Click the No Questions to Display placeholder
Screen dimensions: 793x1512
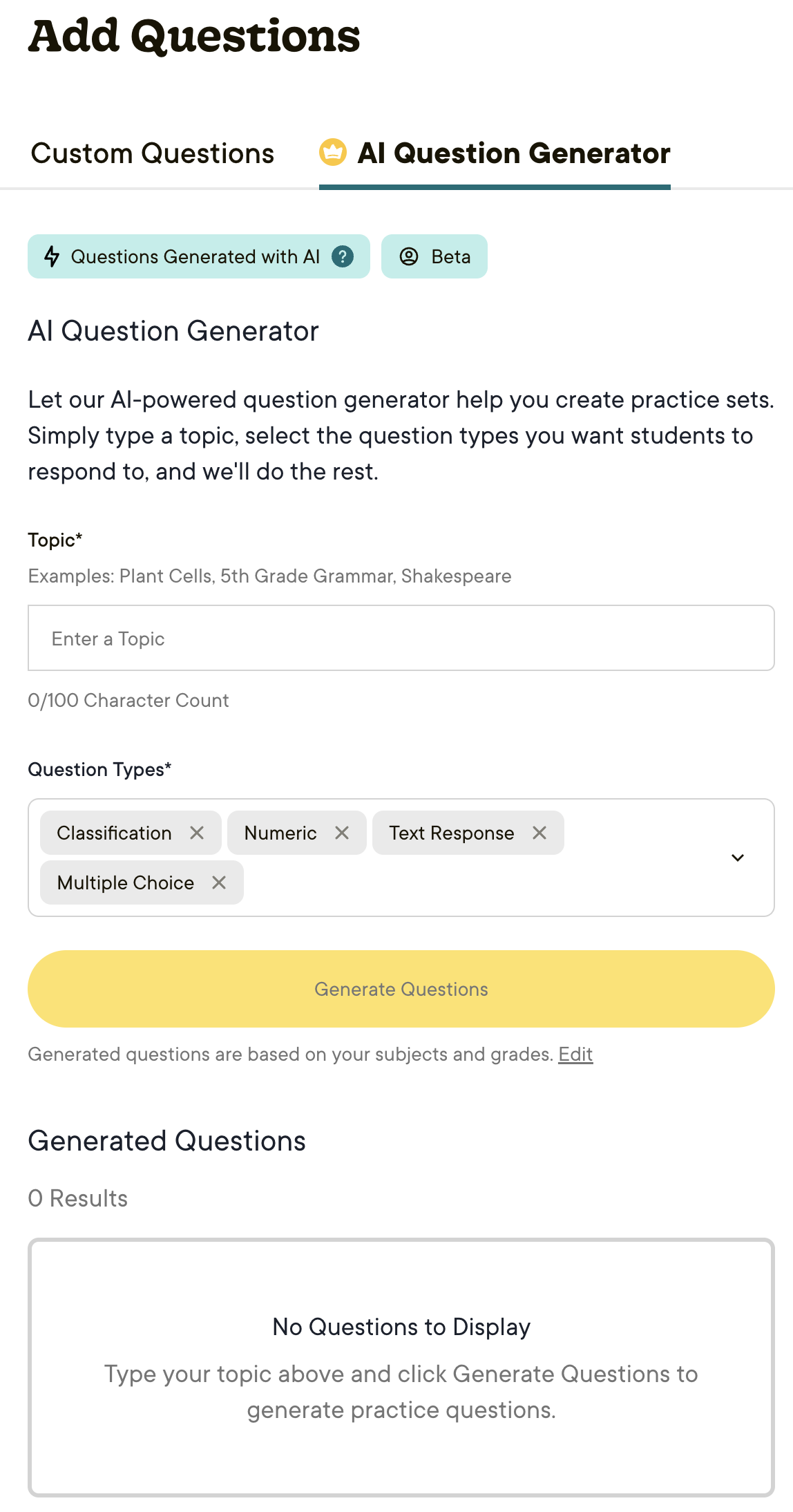(x=401, y=1327)
